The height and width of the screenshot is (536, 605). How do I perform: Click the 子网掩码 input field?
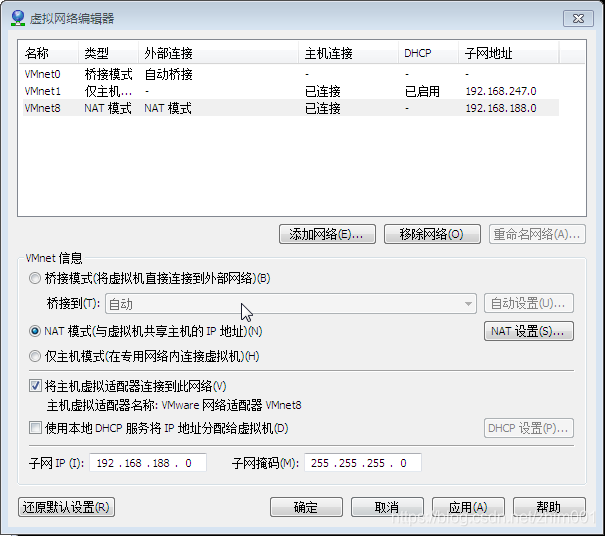(363, 463)
